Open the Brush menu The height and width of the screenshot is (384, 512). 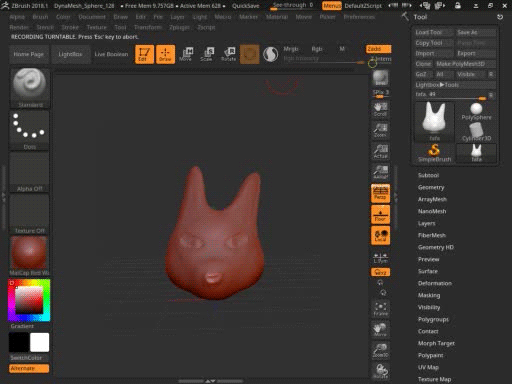pos(40,17)
